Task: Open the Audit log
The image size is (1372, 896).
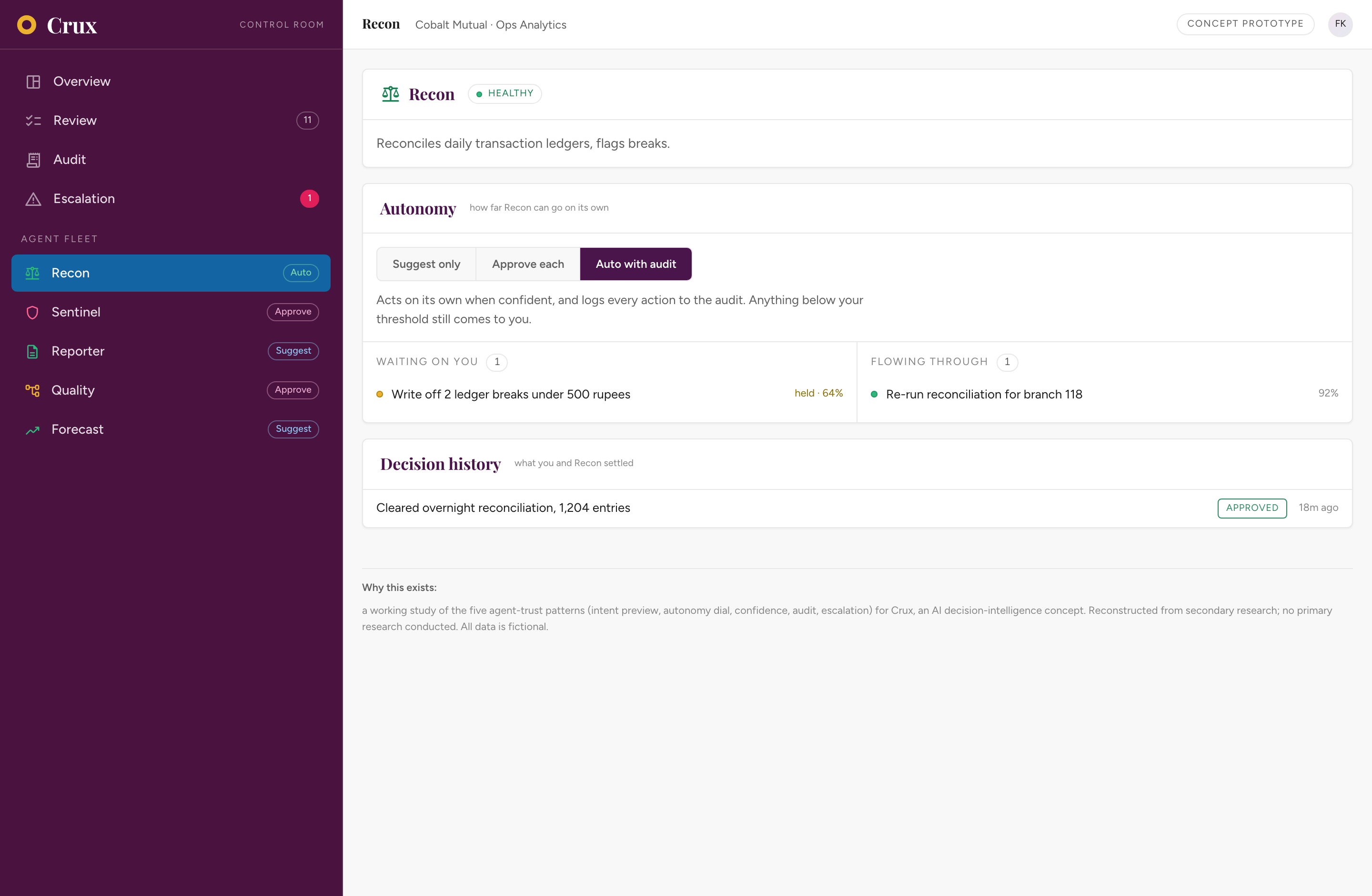Action: (x=171, y=160)
